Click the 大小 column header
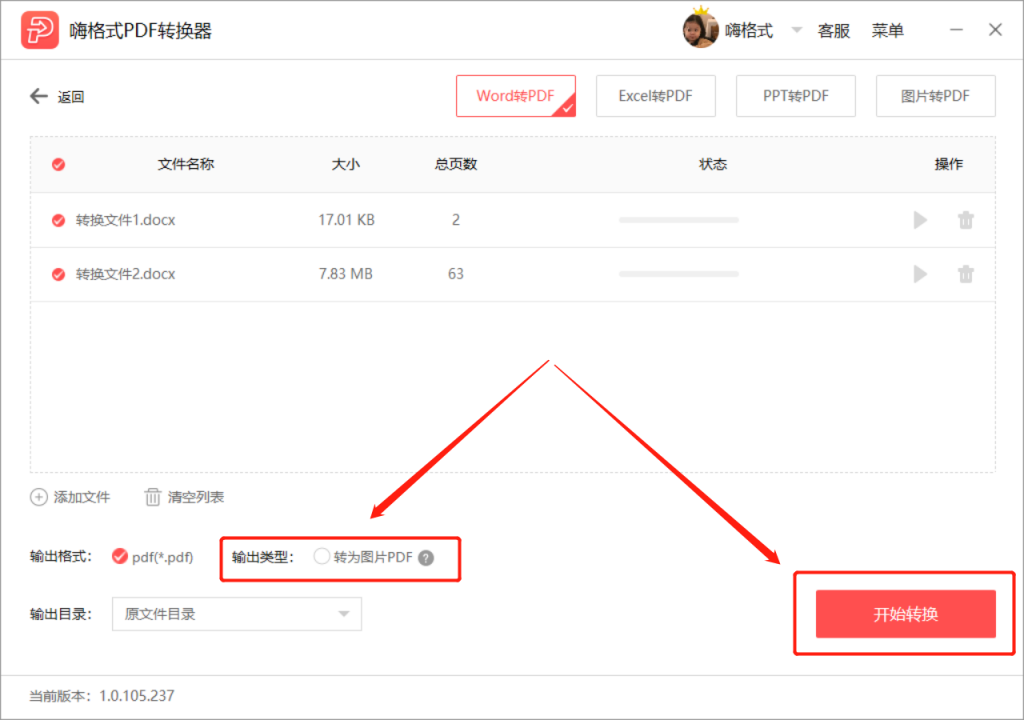 pyautogui.click(x=345, y=165)
